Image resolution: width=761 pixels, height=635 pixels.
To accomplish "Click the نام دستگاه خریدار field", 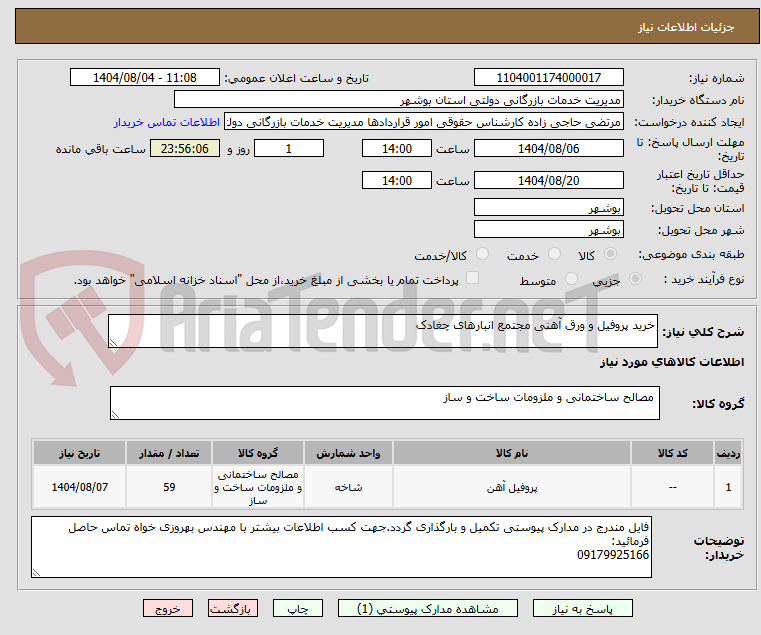I will point(398,100).
